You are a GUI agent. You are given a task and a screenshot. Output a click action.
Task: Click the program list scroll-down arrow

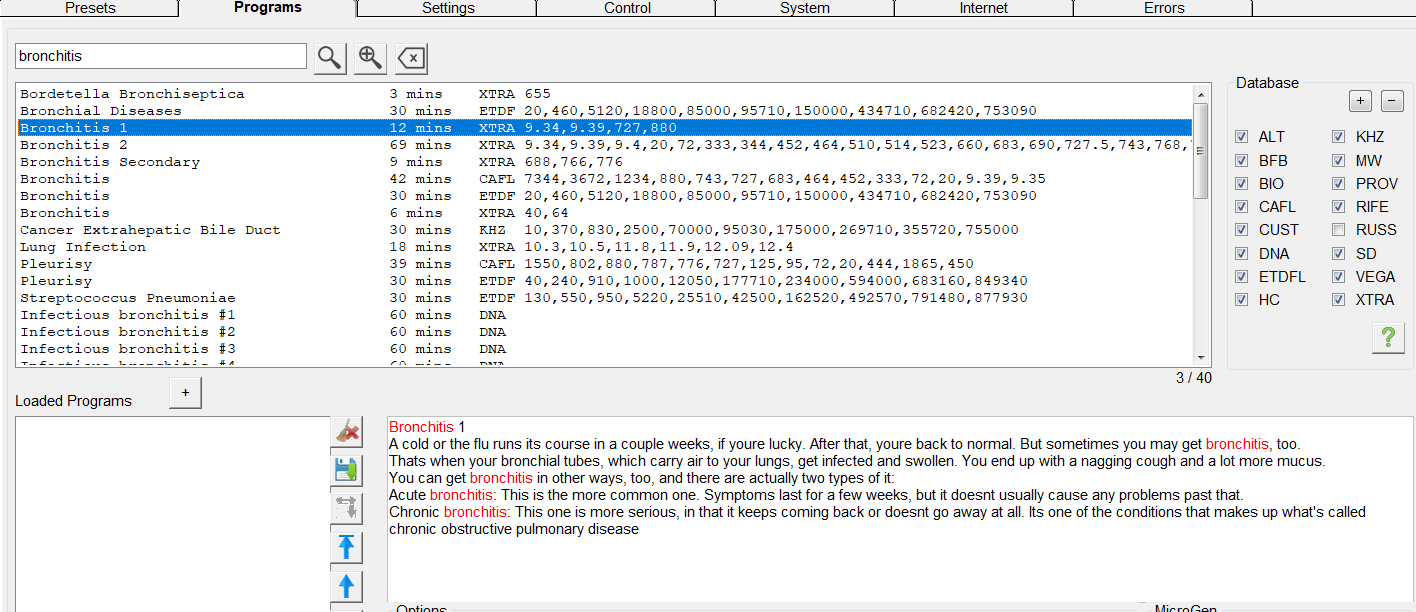(x=1201, y=358)
